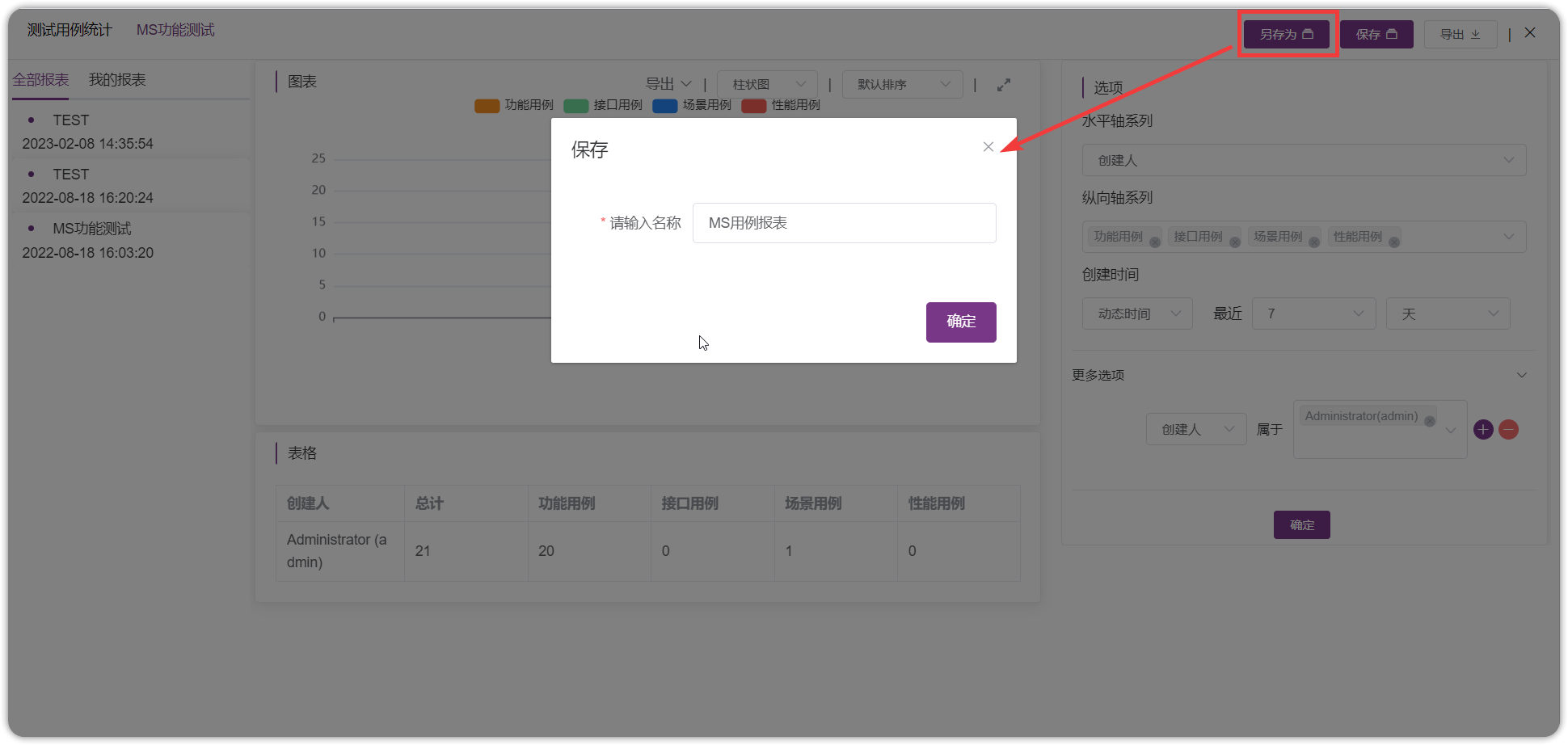Expand the Administrator(admin) value selector arrow

coord(1451,430)
